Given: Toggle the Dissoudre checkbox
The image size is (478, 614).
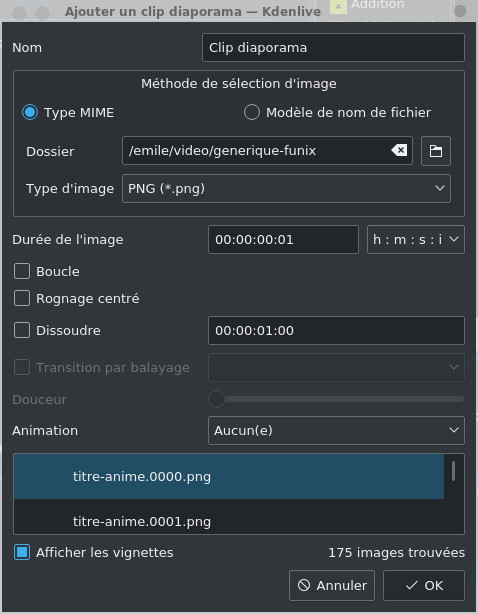Looking at the screenshot, I should 22,330.
